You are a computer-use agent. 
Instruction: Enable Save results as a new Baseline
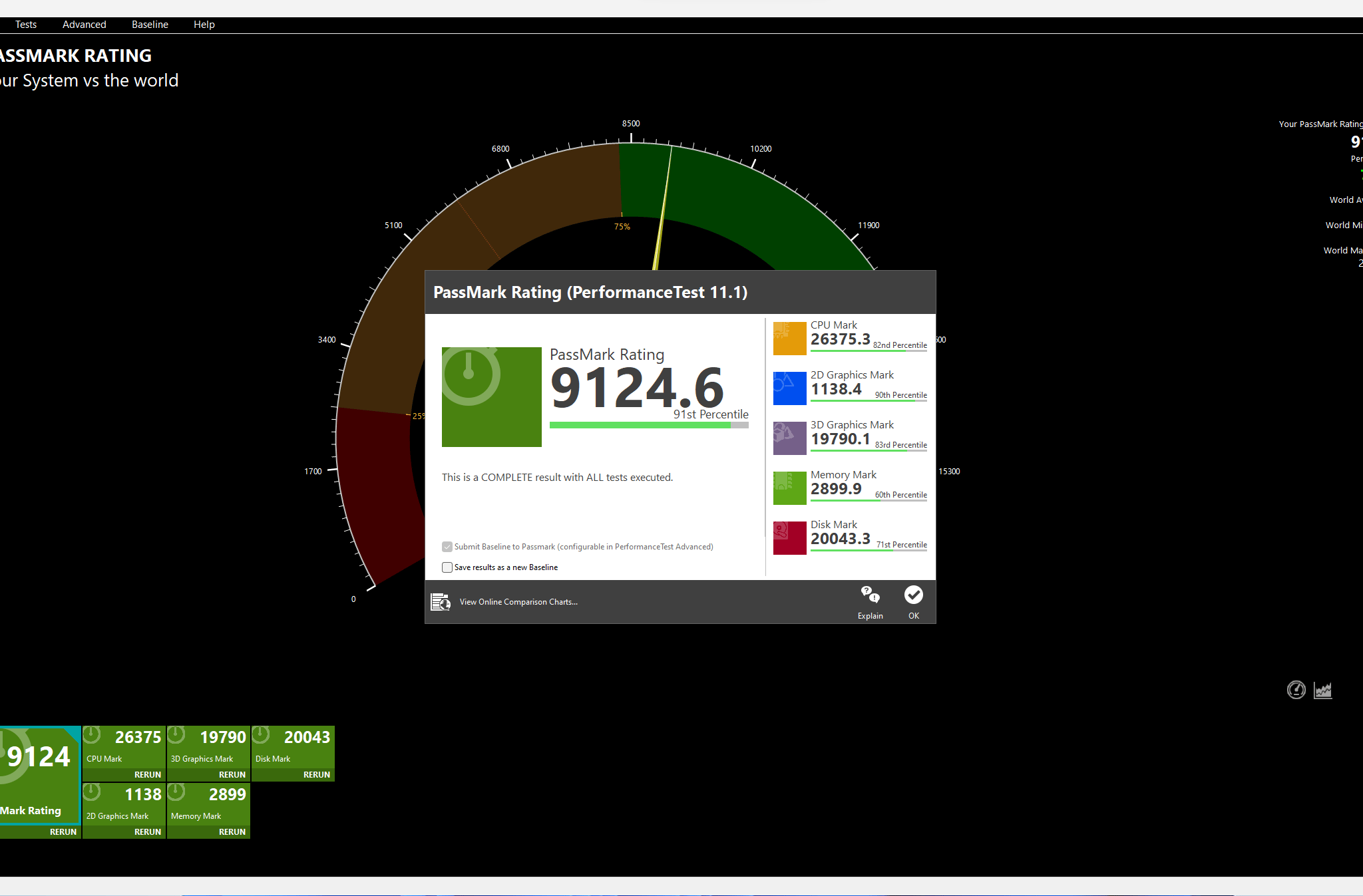(447, 567)
